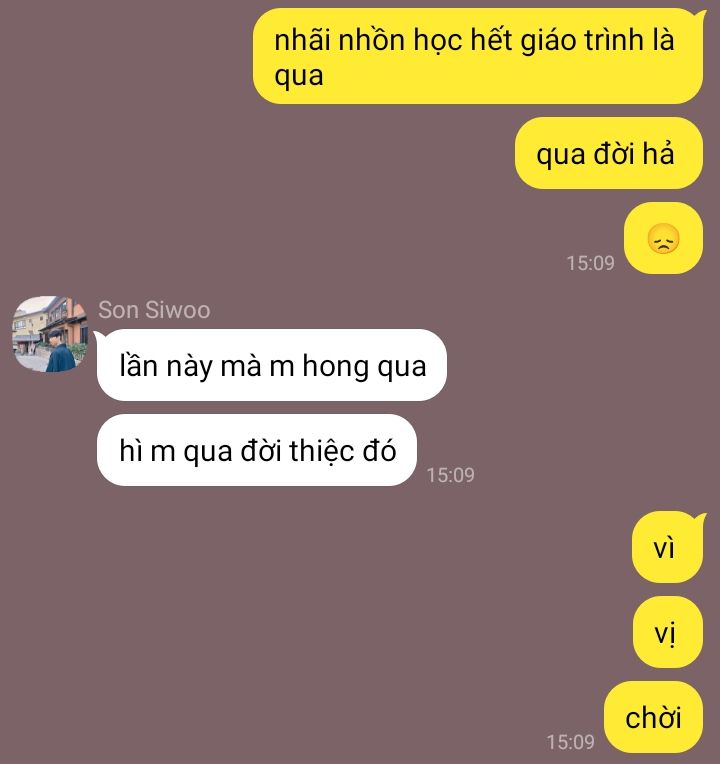The height and width of the screenshot is (764, 720).
Task: Open the "Son Siwoo" sender name
Action: click(154, 310)
